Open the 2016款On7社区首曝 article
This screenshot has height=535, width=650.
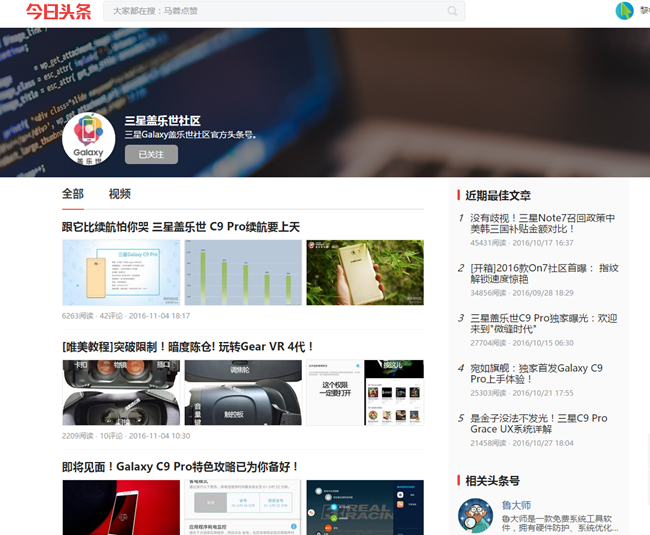point(544,274)
